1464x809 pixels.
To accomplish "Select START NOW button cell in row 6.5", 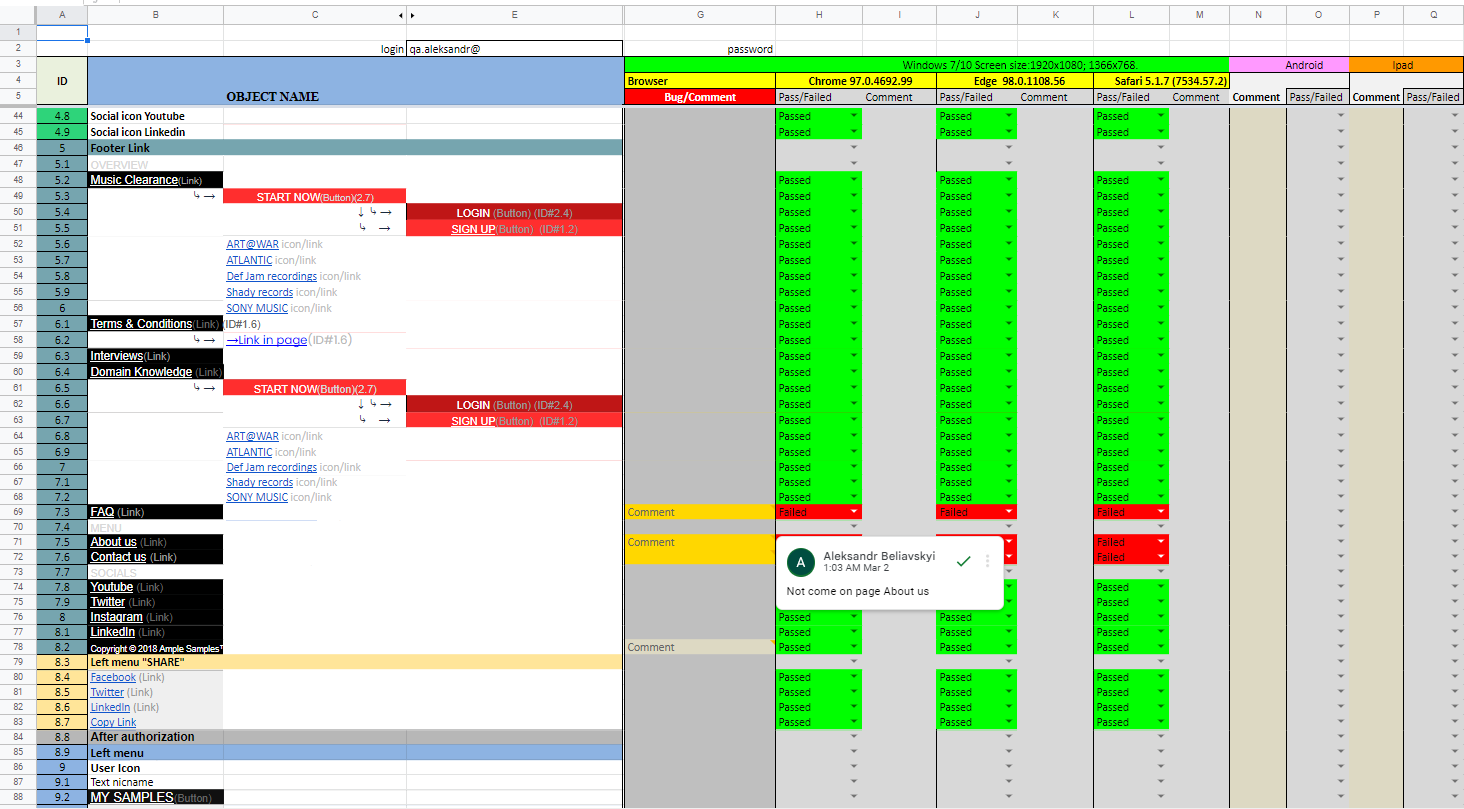I will point(315,389).
